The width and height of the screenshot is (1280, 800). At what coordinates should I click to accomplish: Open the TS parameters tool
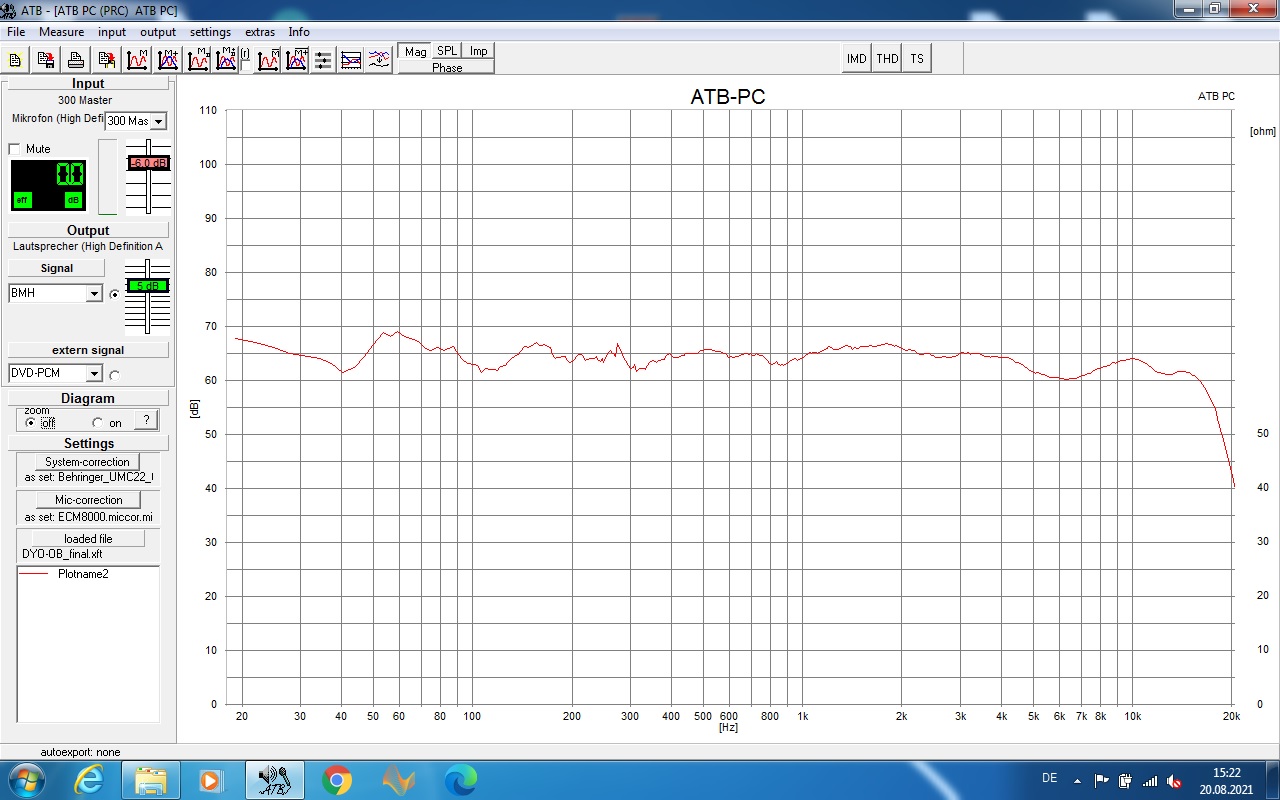pos(916,59)
